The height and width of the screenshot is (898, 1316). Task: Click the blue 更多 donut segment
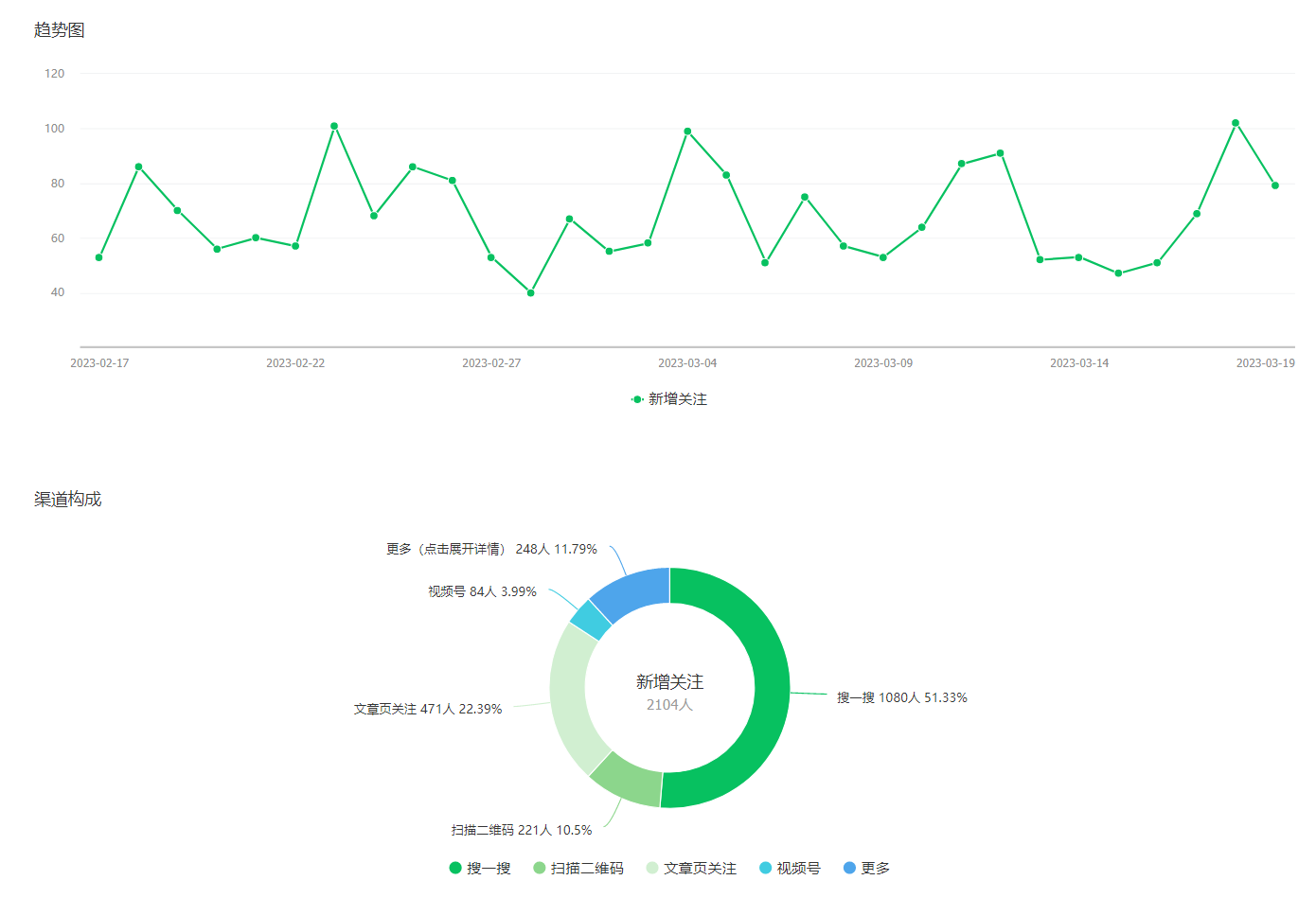click(x=634, y=591)
